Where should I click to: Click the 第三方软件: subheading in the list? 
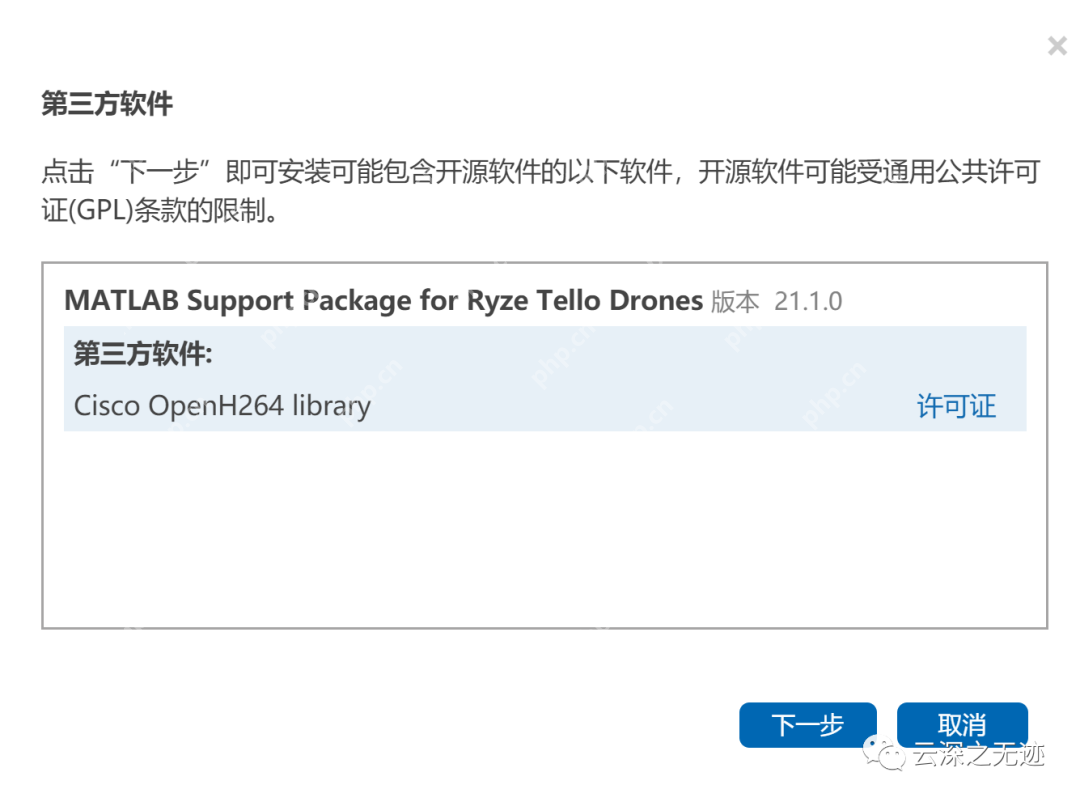click(143, 354)
